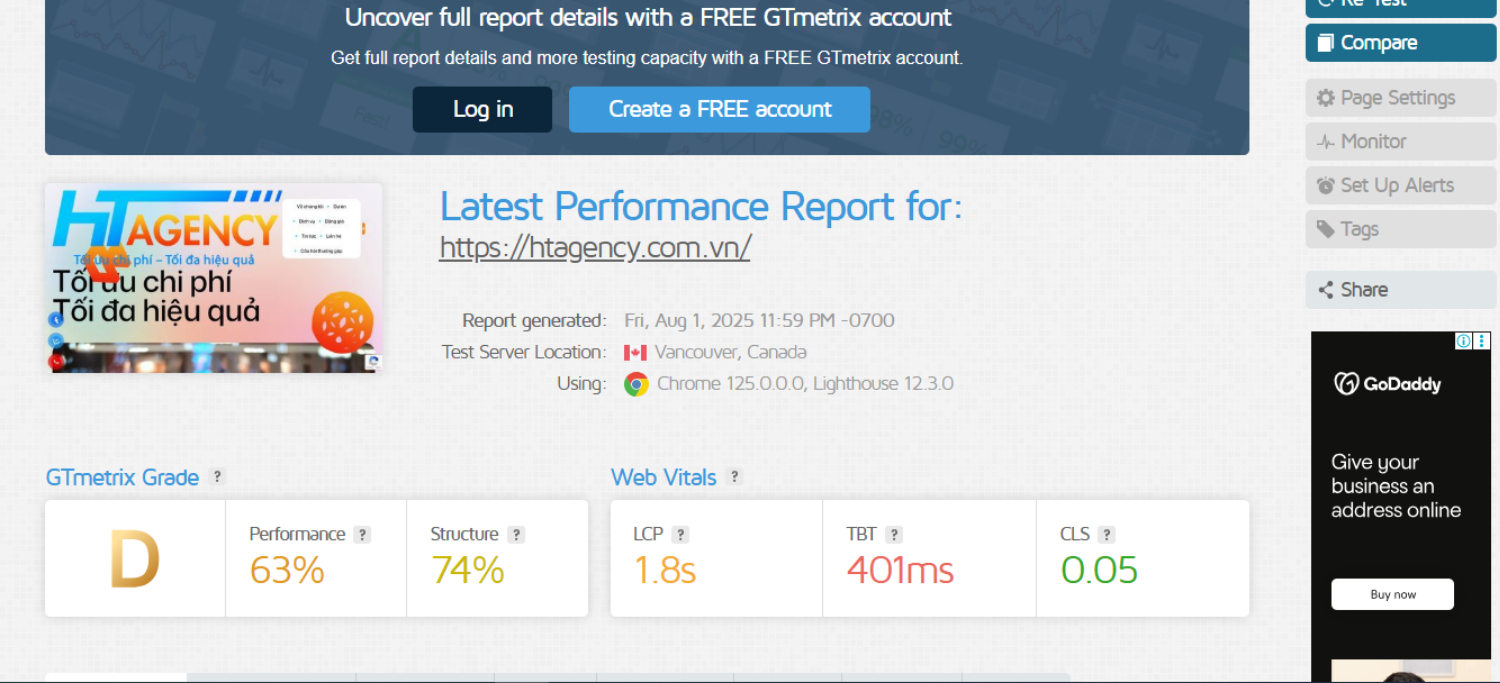This screenshot has width=1500, height=683.
Task: Click the Latest Performance Report heading
Action: pyautogui.click(x=701, y=207)
